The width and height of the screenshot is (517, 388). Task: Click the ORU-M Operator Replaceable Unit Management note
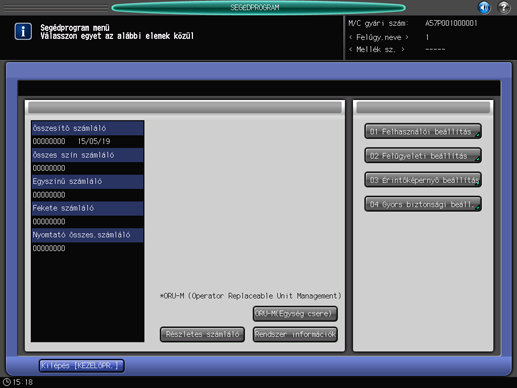coord(250,296)
